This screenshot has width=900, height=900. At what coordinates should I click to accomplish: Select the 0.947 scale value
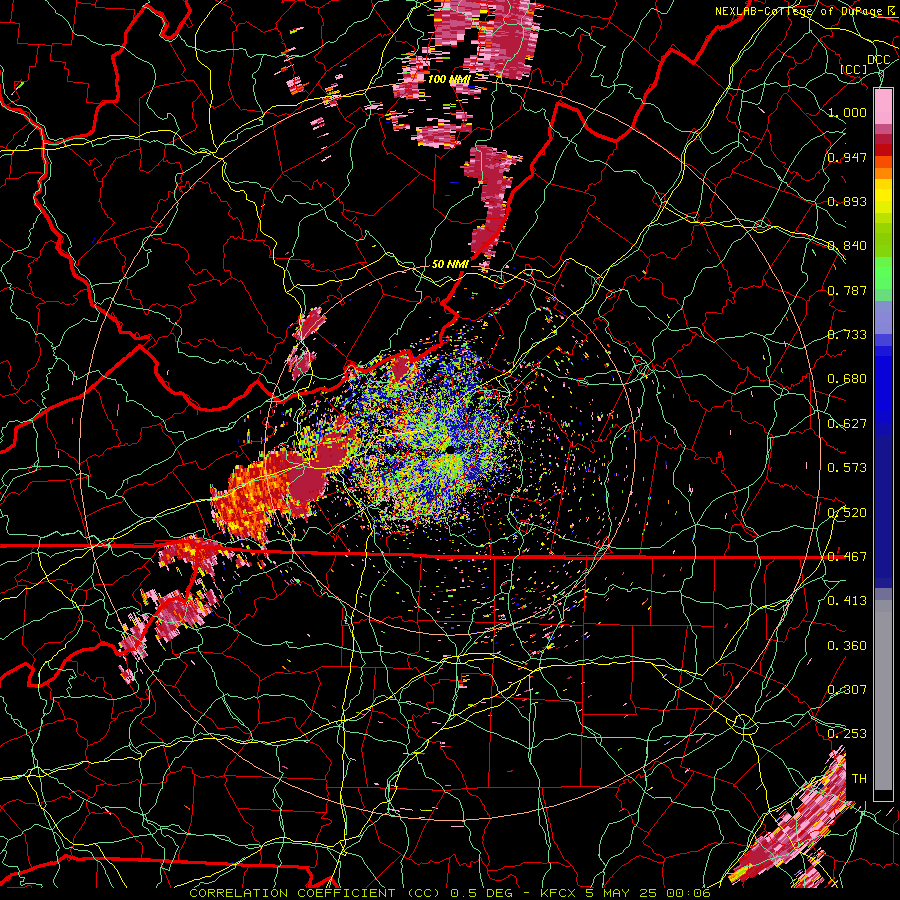click(x=847, y=157)
